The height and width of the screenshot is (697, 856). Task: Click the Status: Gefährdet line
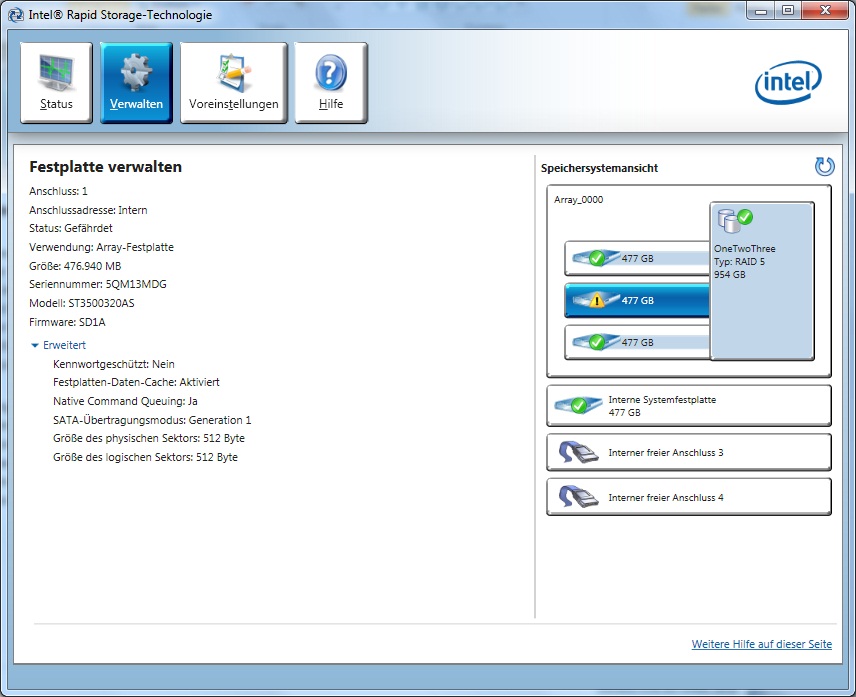(71, 228)
